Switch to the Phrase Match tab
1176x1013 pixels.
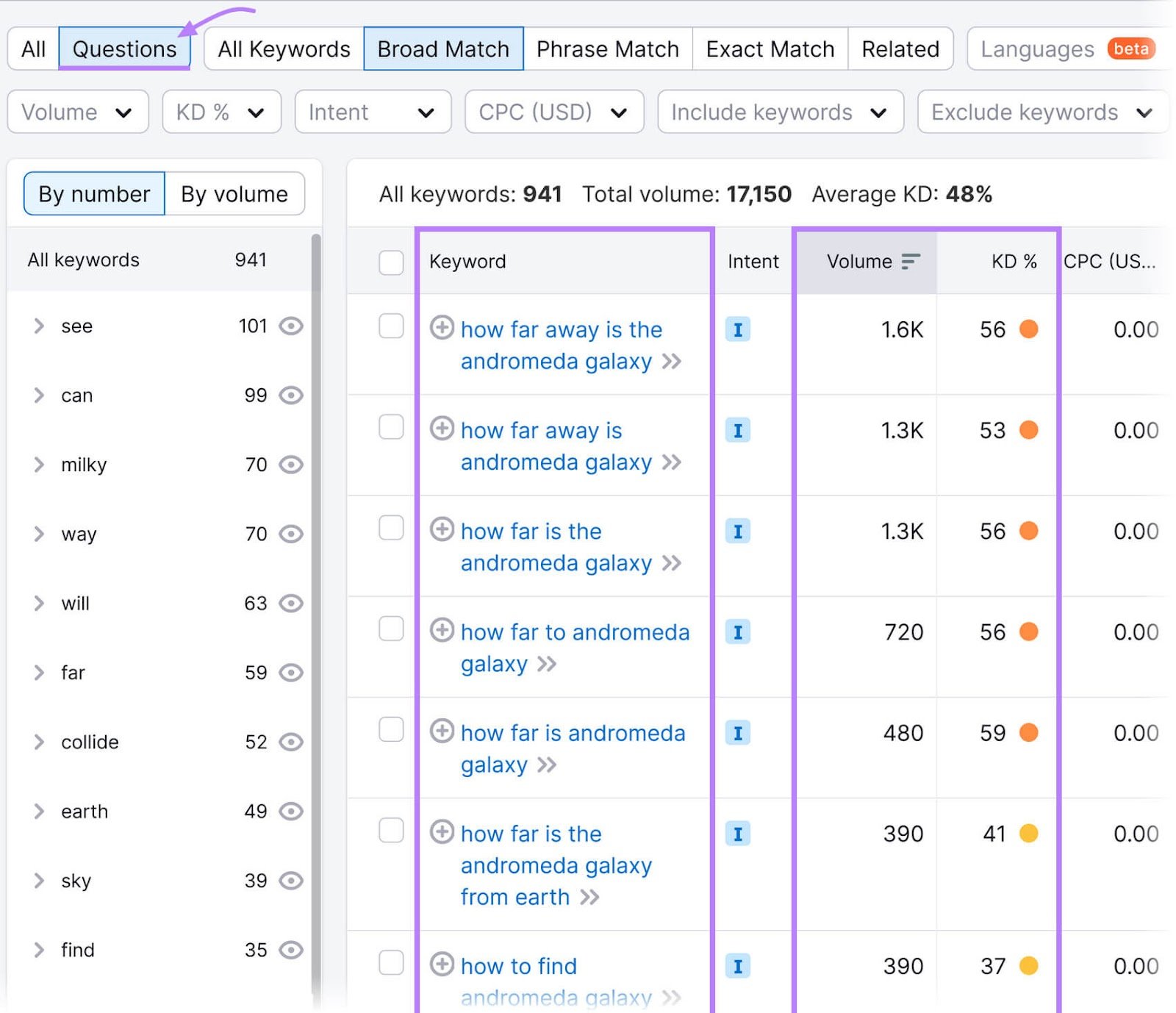coord(606,49)
